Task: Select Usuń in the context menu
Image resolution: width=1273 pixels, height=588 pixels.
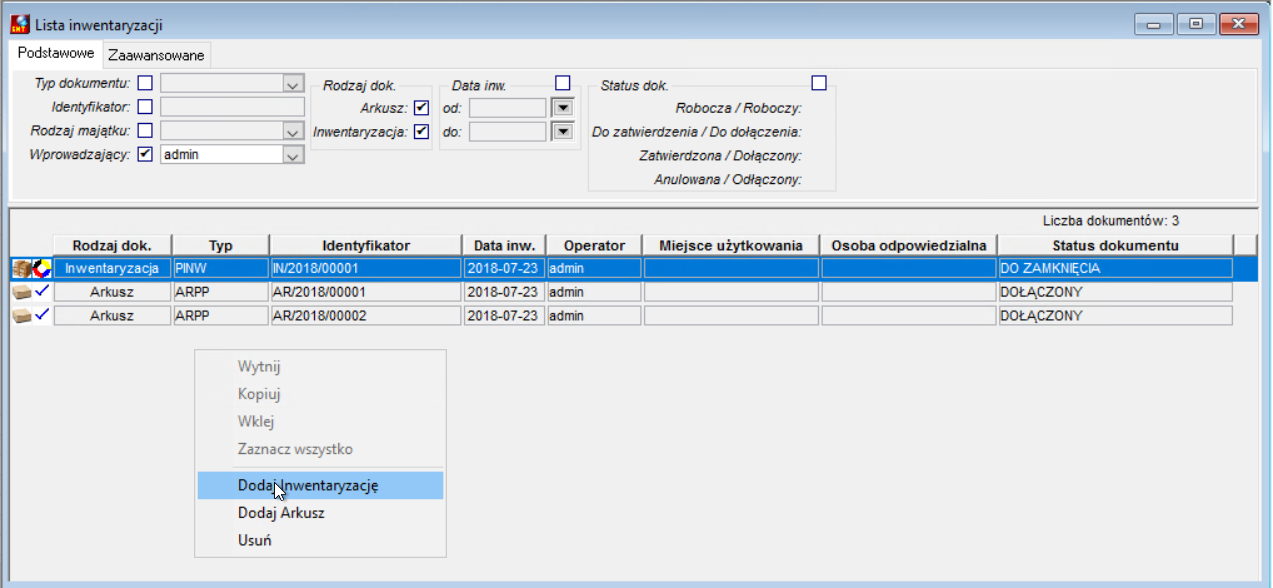Action: (x=254, y=540)
